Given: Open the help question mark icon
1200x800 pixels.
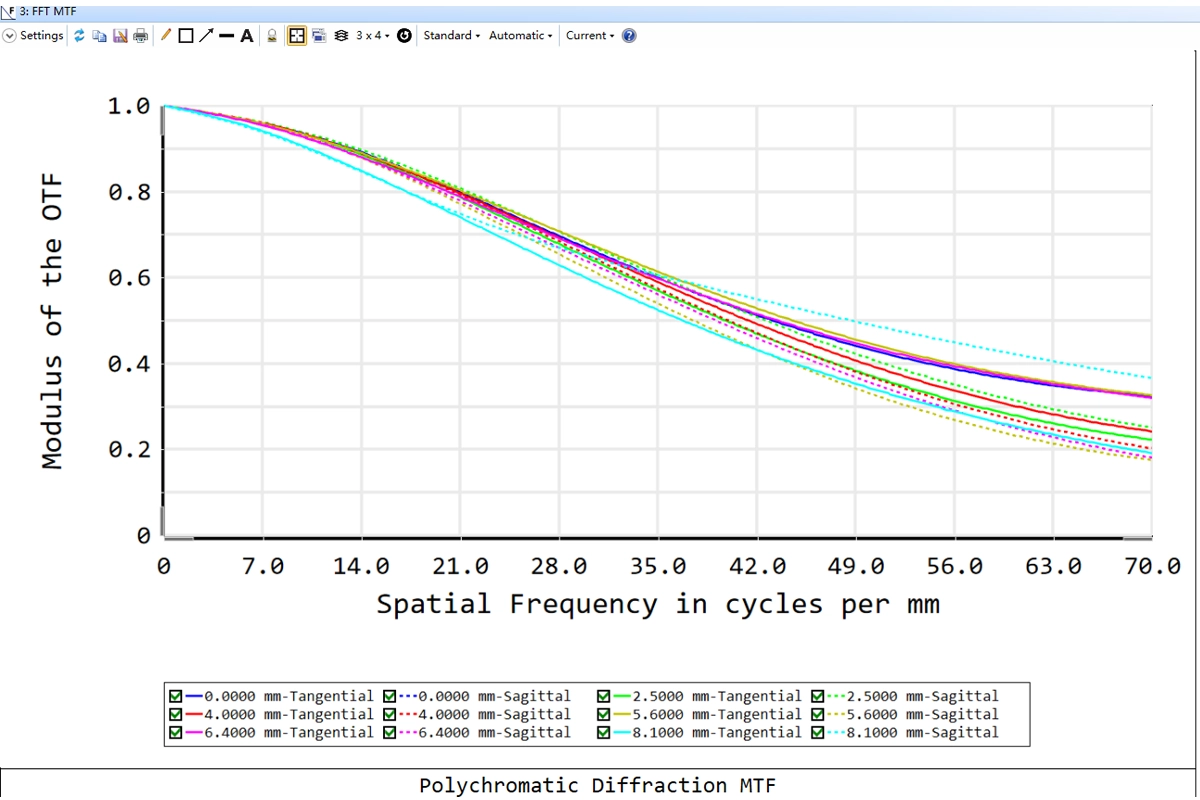Looking at the screenshot, I should 629,35.
